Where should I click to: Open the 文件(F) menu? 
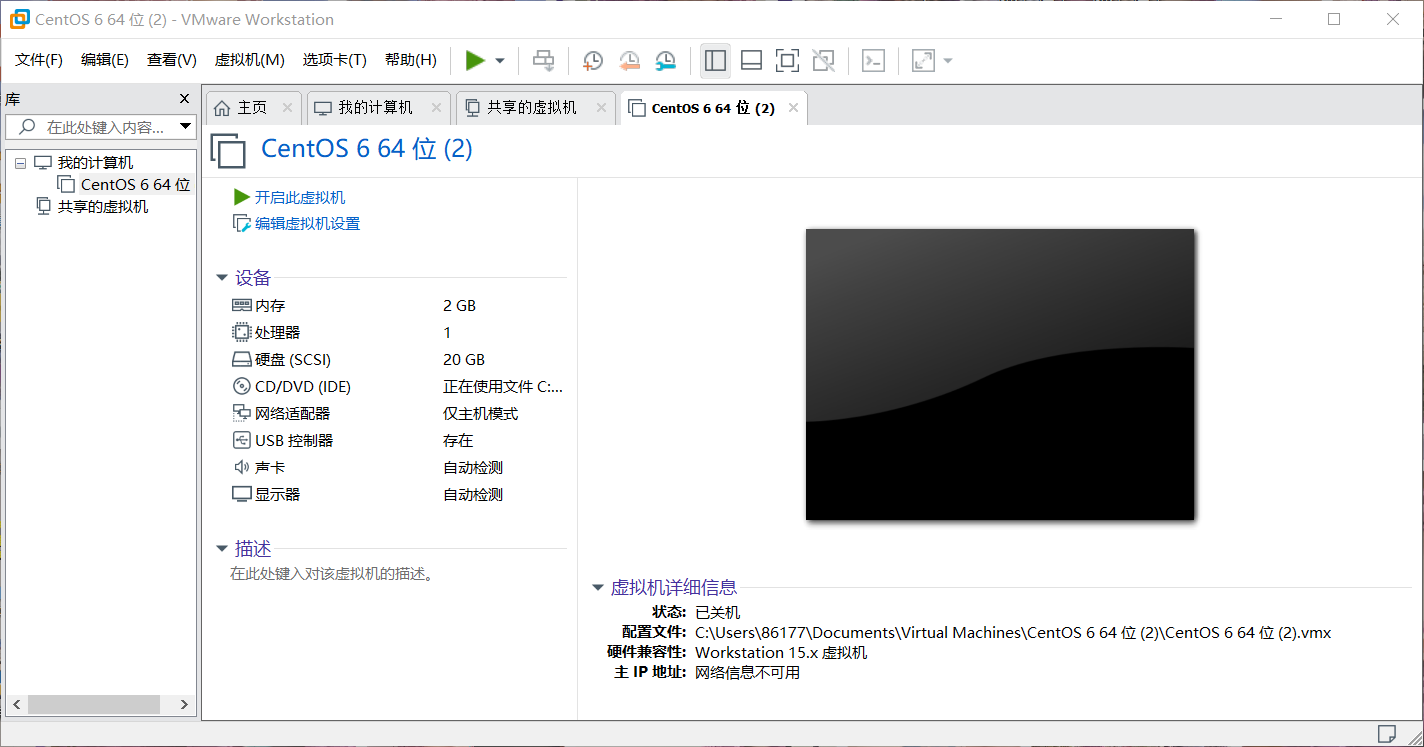click(39, 60)
